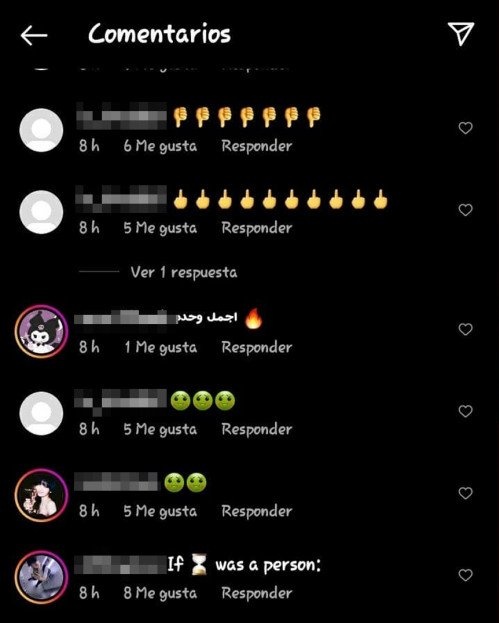
Task: View likes on '8 Me gusta' comment
Action: pyautogui.click(x=160, y=593)
